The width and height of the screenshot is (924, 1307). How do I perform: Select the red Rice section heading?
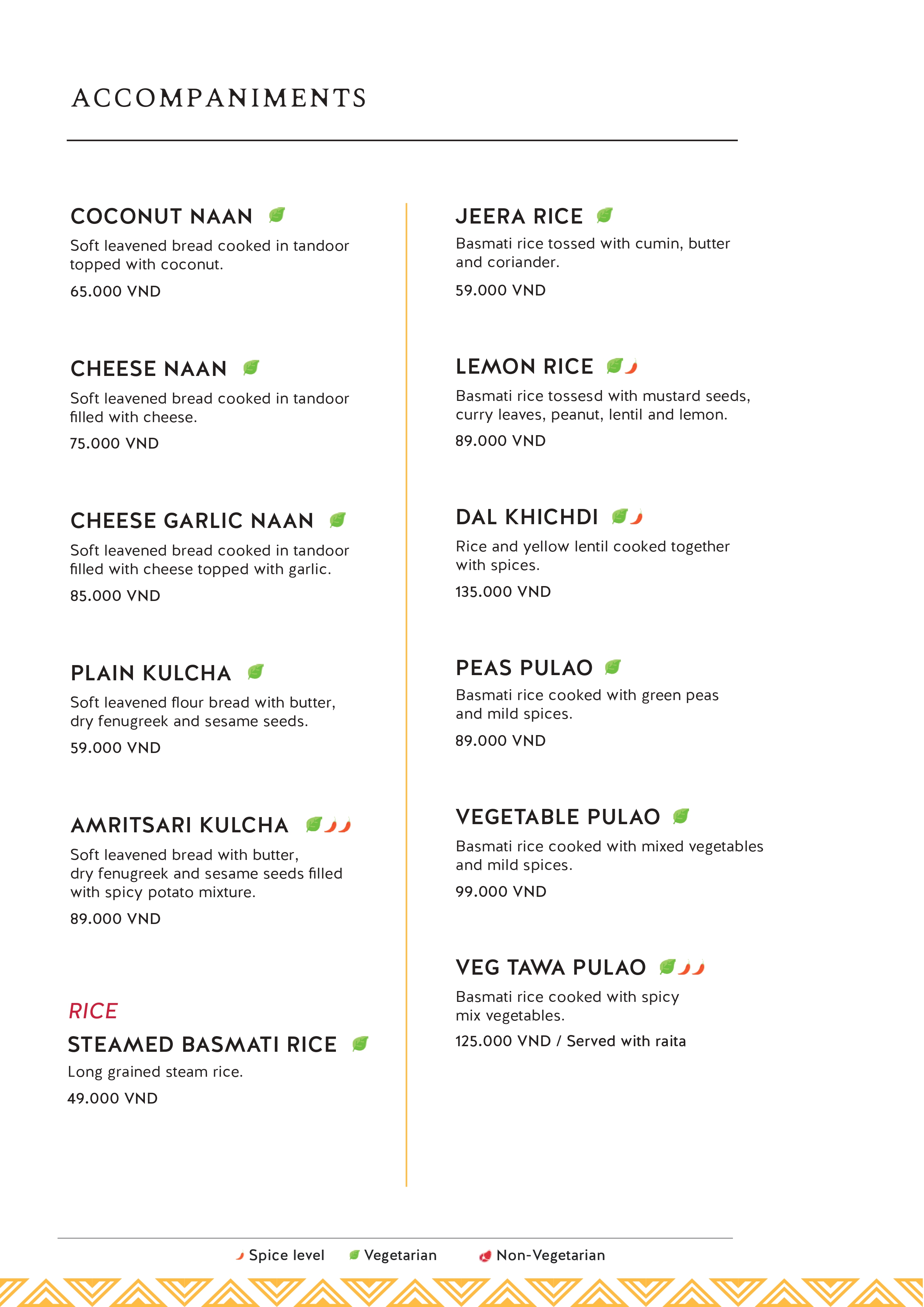[x=93, y=1011]
